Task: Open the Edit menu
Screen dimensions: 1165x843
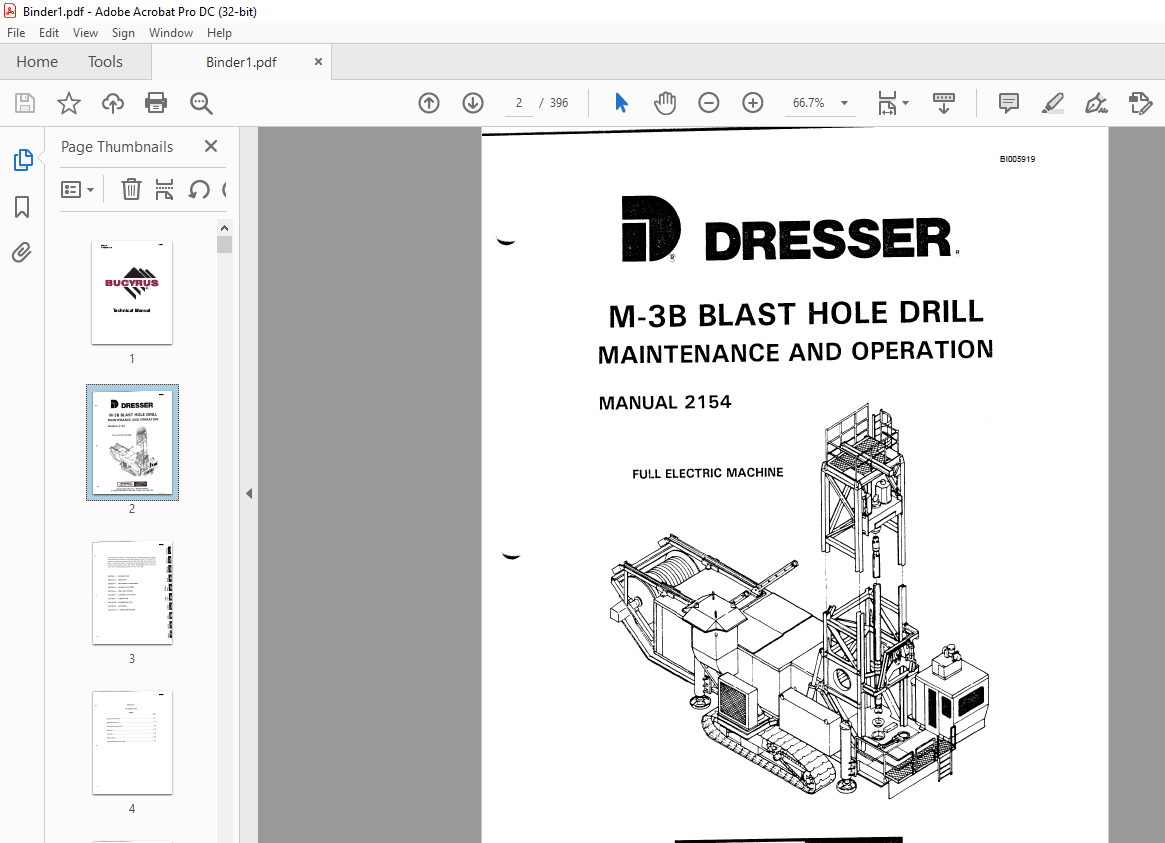Action: tap(49, 33)
